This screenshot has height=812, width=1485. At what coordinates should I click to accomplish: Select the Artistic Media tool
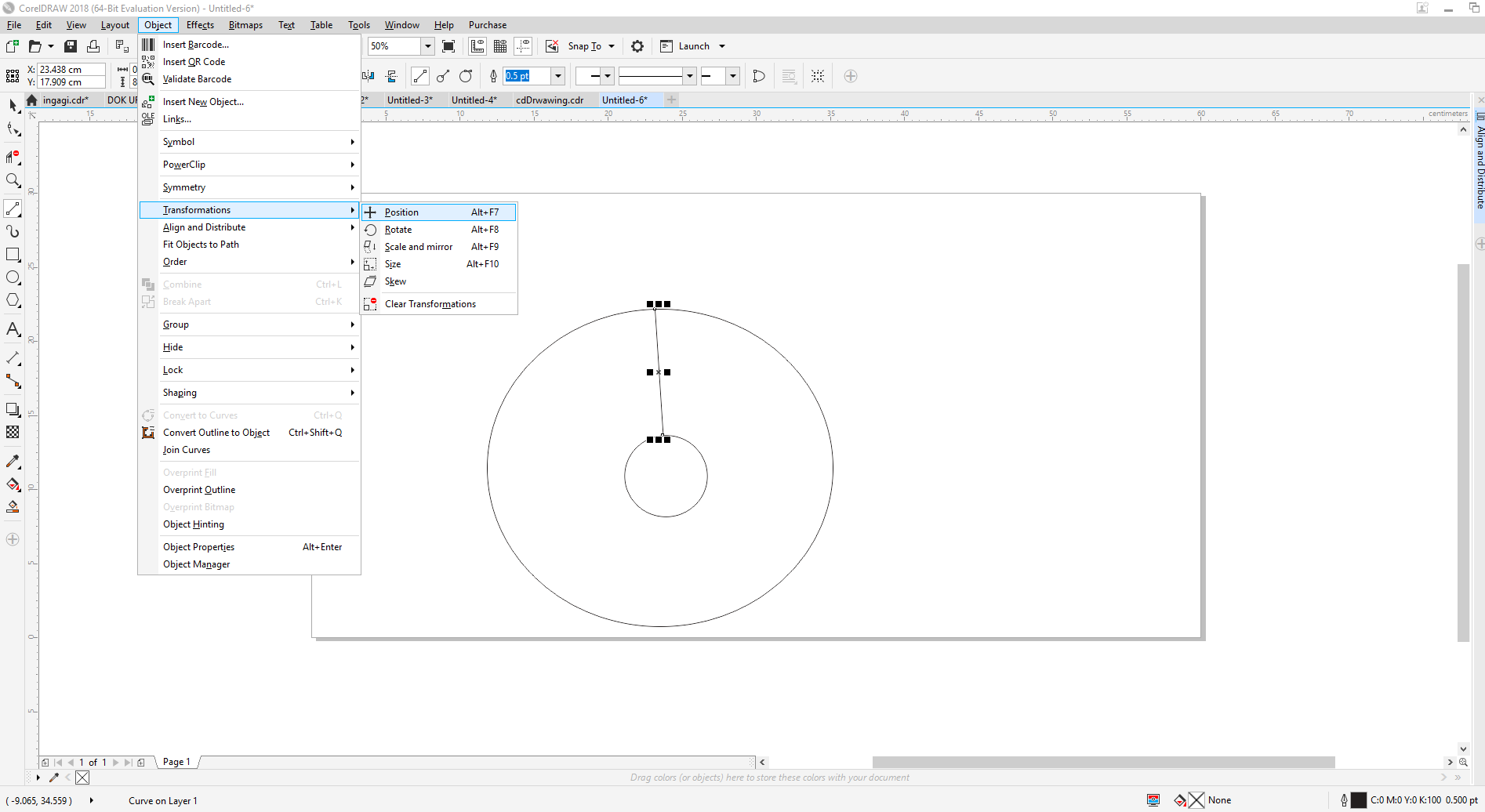(x=13, y=231)
